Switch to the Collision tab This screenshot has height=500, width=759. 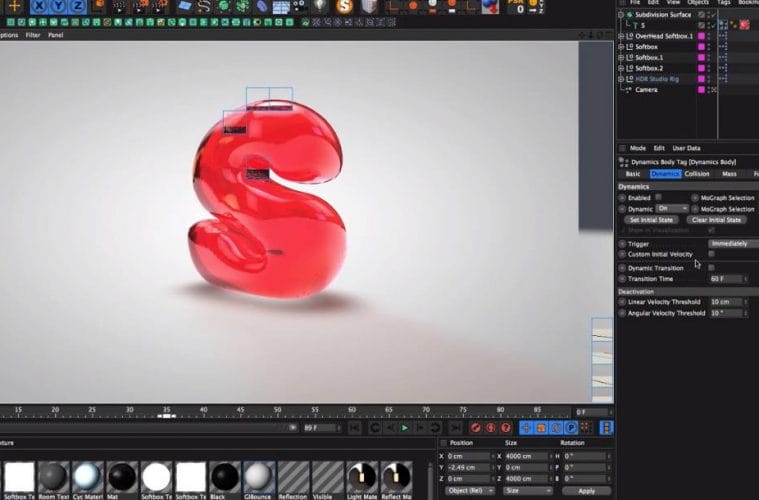pos(697,174)
